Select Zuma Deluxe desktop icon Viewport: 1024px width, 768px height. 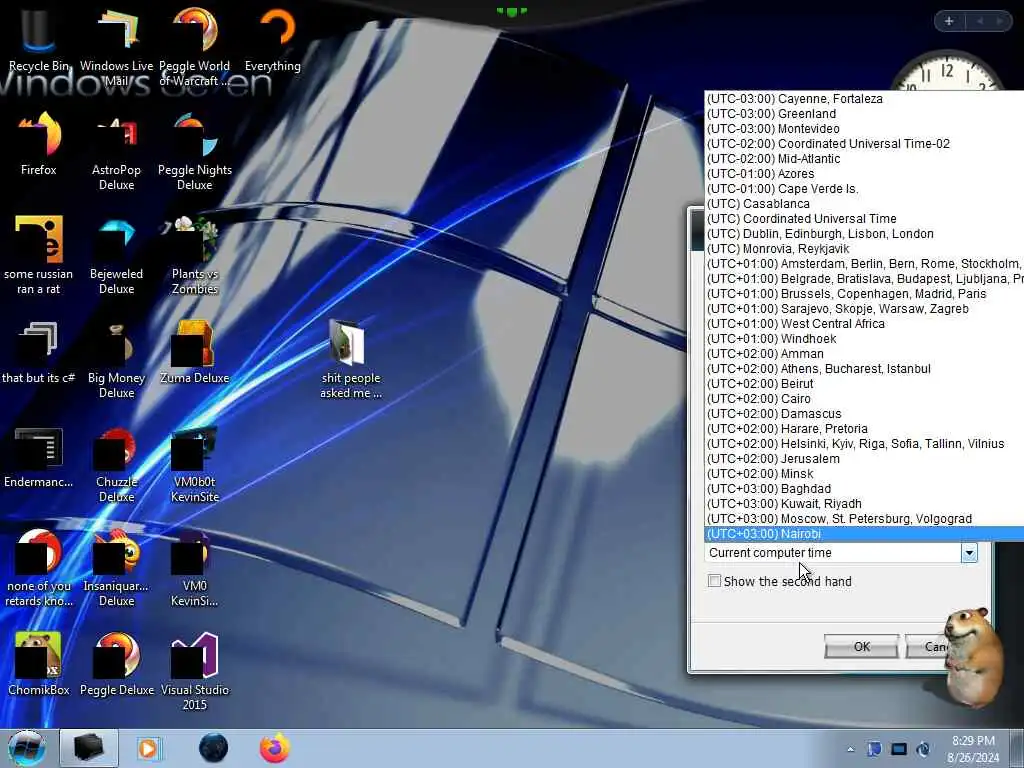click(195, 353)
